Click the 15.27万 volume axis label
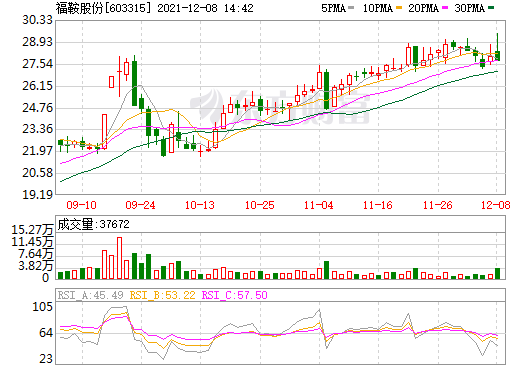 click(32, 230)
